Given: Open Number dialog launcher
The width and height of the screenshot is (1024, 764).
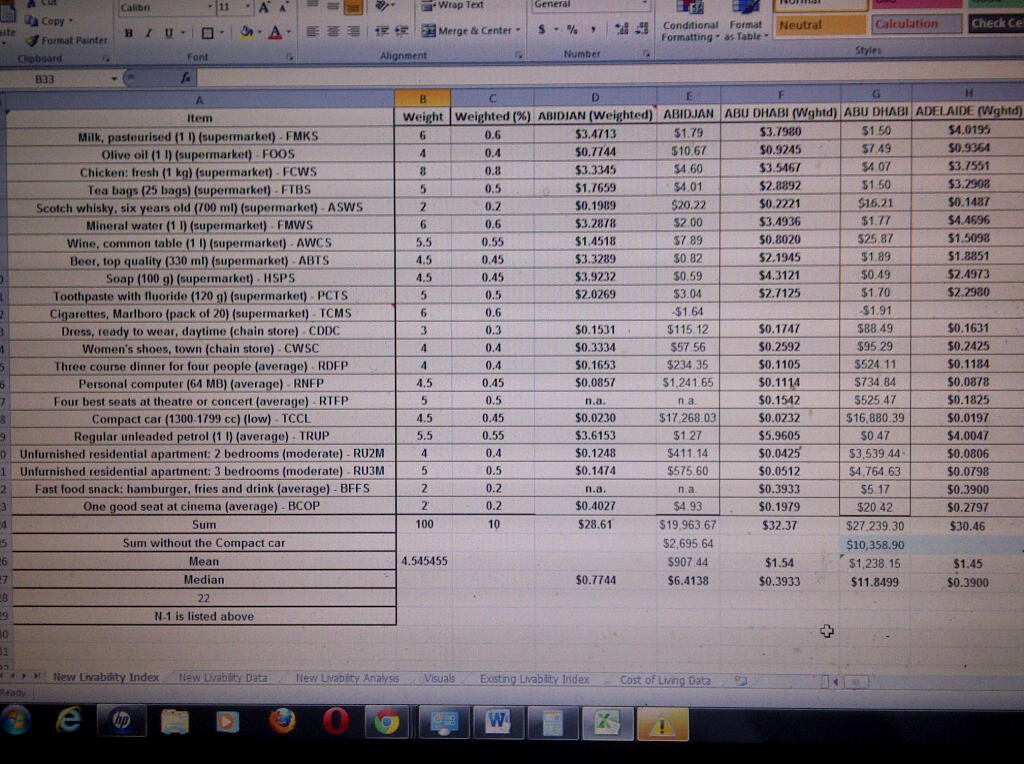Looking at the screenshot, I should tap(646, 54).
